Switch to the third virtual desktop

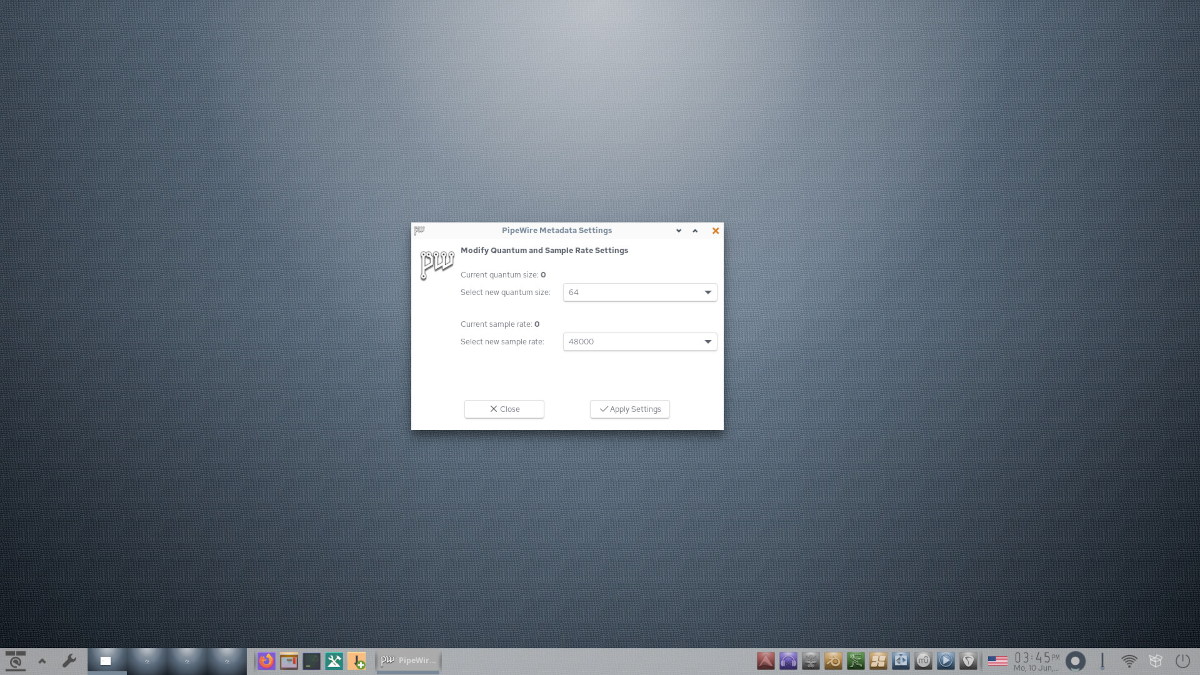[186, 660]
